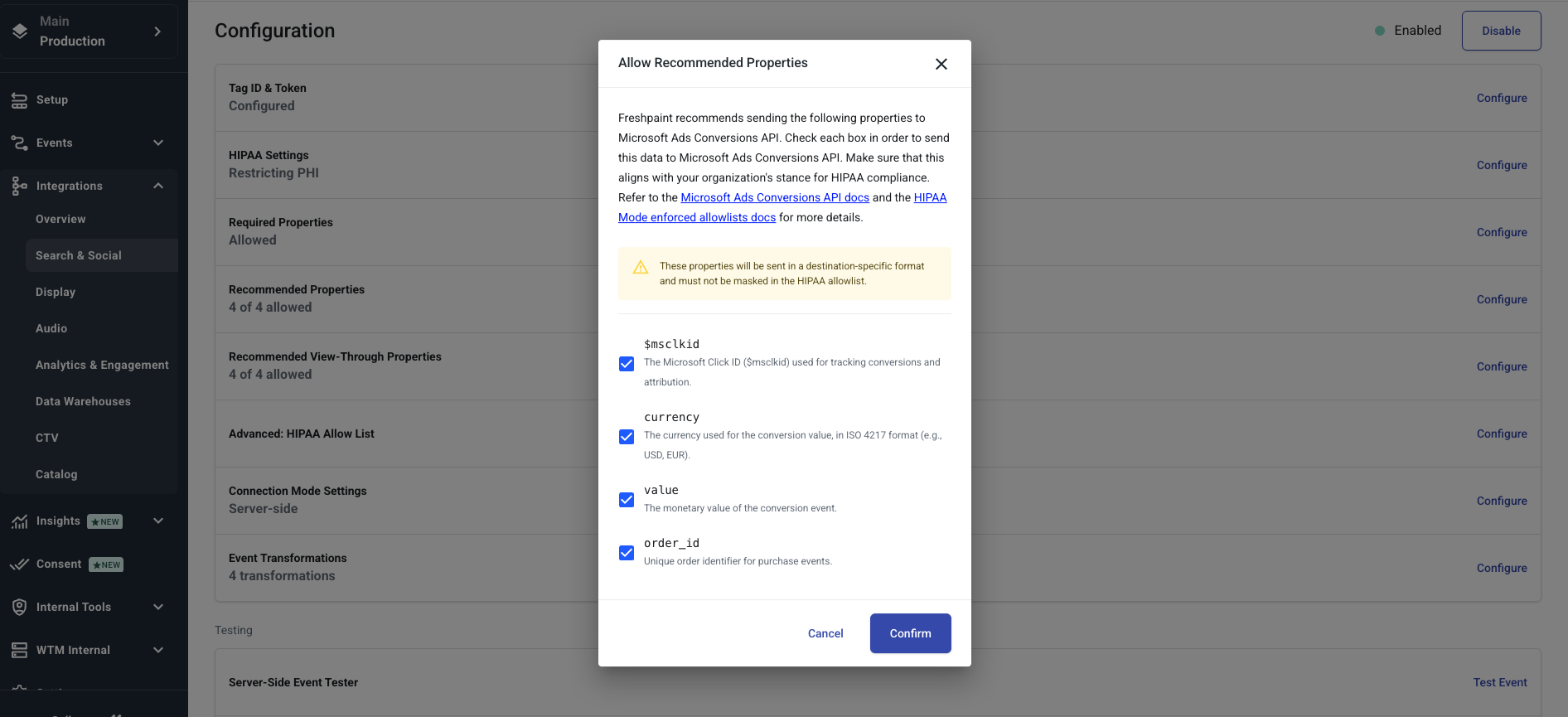Click the Setup icon in sidebar
1568x717 pixels.
[19, 100]
